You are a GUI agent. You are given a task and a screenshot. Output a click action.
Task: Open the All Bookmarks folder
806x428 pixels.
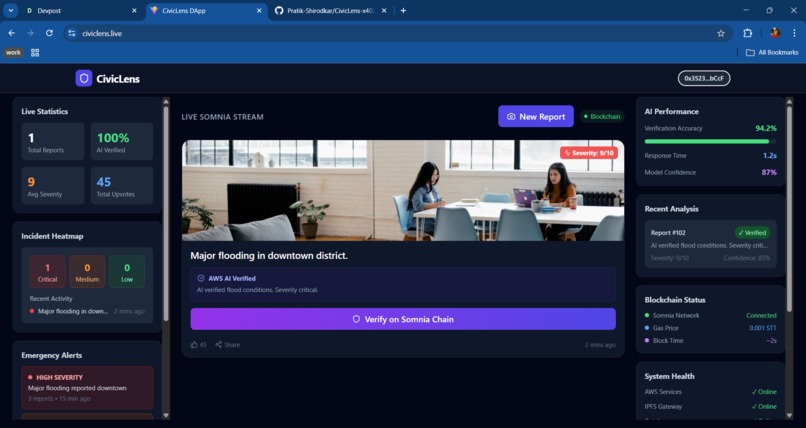point(772,52)
